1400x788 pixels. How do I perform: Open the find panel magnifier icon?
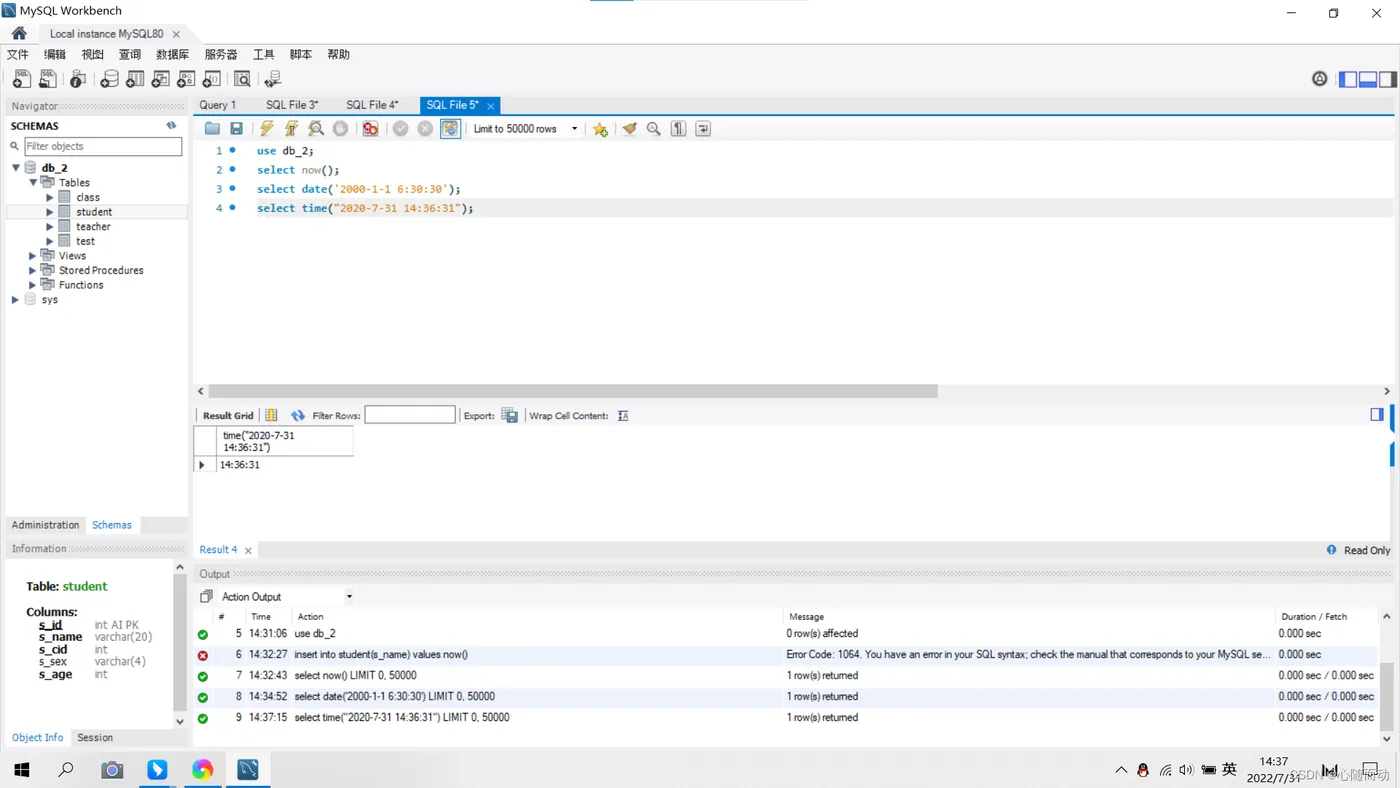point(654,129)
